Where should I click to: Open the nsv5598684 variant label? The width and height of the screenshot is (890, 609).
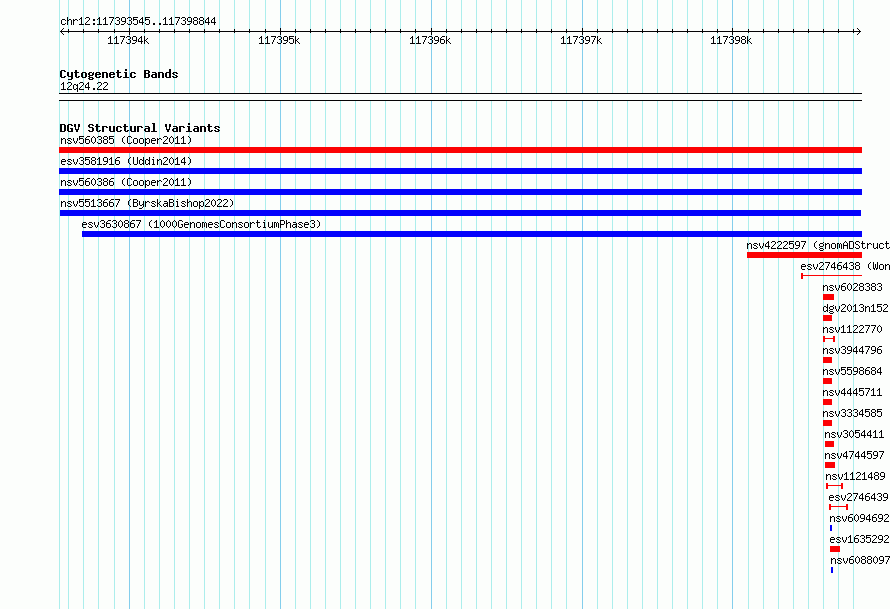853,371
